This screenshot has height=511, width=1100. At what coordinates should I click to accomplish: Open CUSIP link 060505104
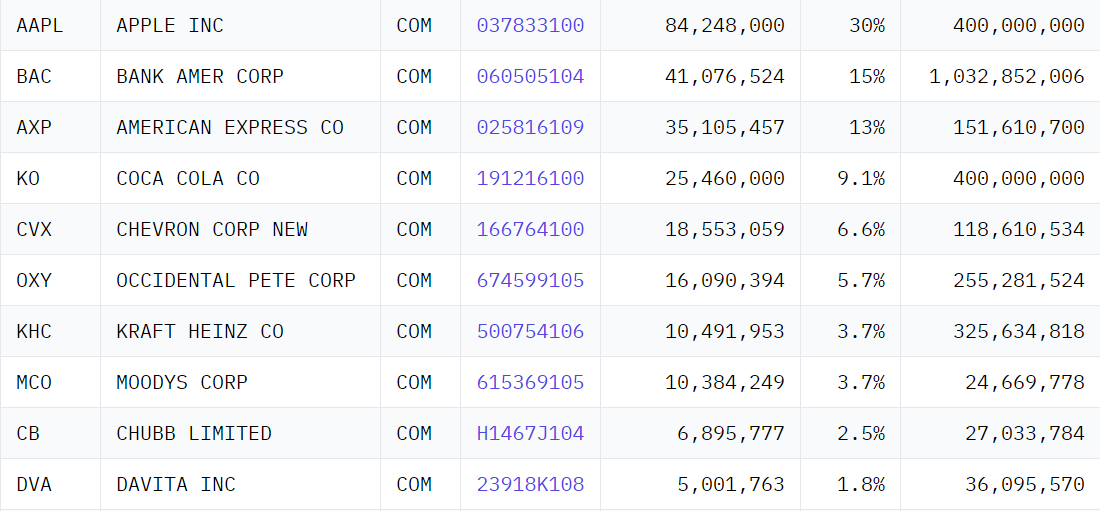(530, 76)
